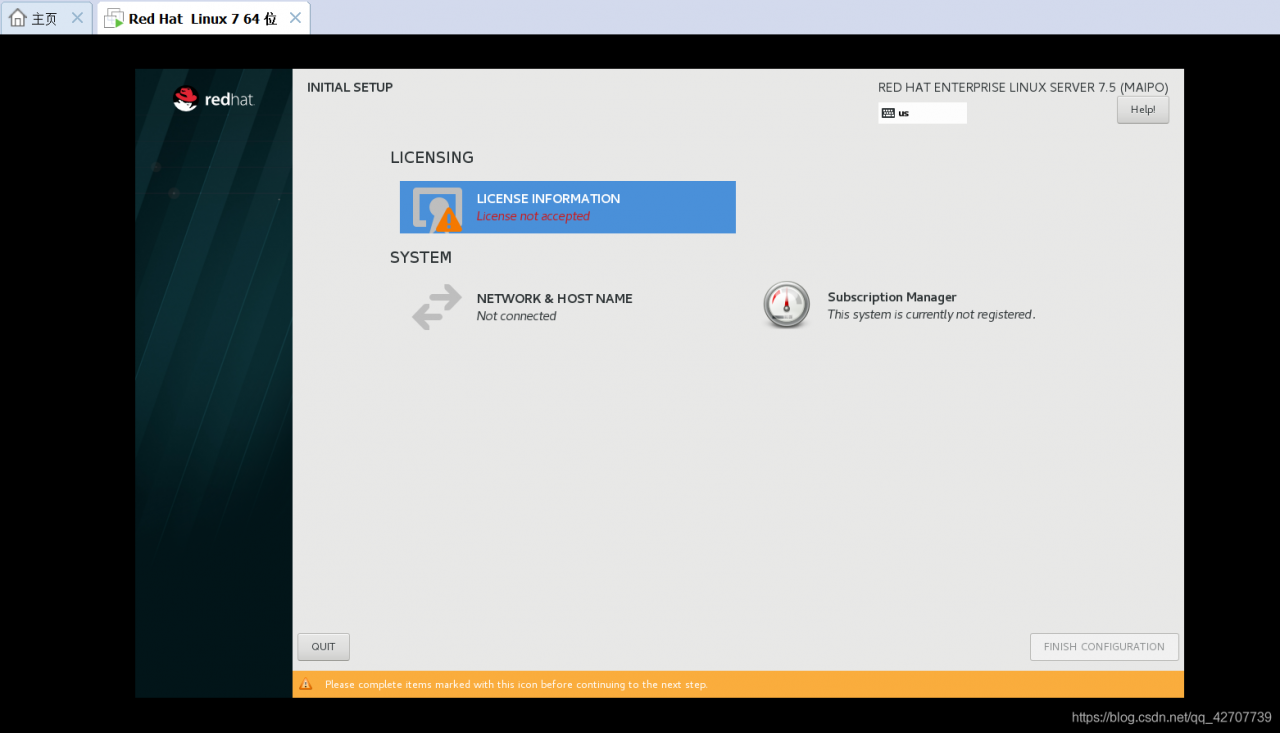
Task: Click FINISH CONFIGURATION button
Action: pos(1104,647)
